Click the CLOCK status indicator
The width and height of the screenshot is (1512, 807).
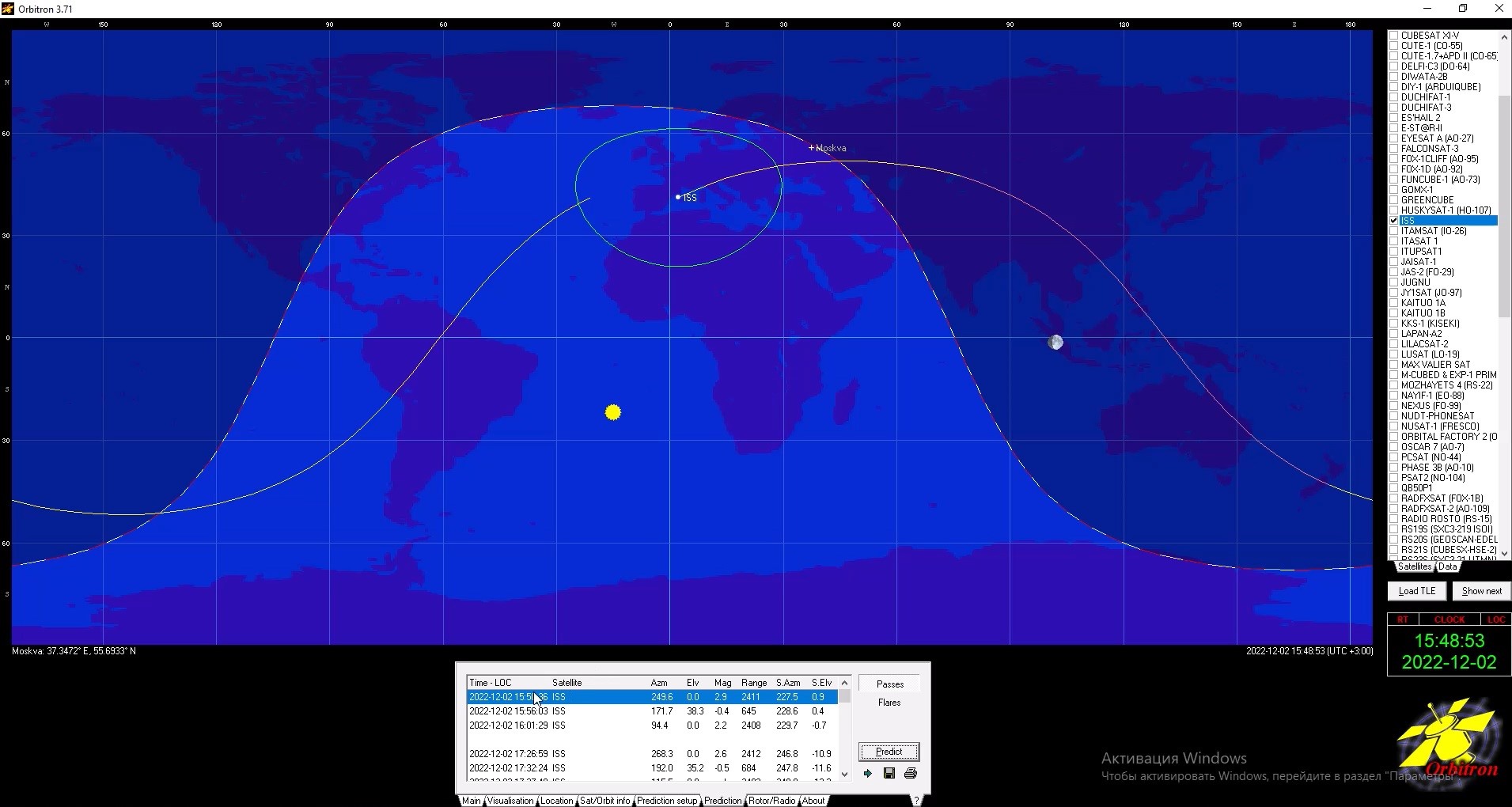coord(1449,619)
